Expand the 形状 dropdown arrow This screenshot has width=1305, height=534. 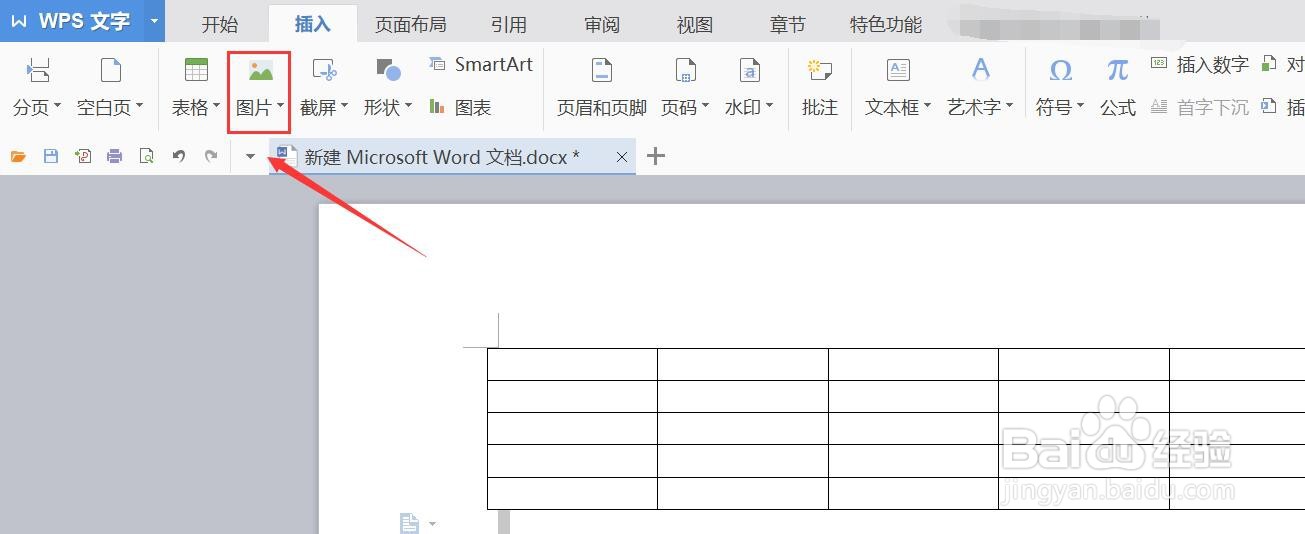[x=408, y=107]
